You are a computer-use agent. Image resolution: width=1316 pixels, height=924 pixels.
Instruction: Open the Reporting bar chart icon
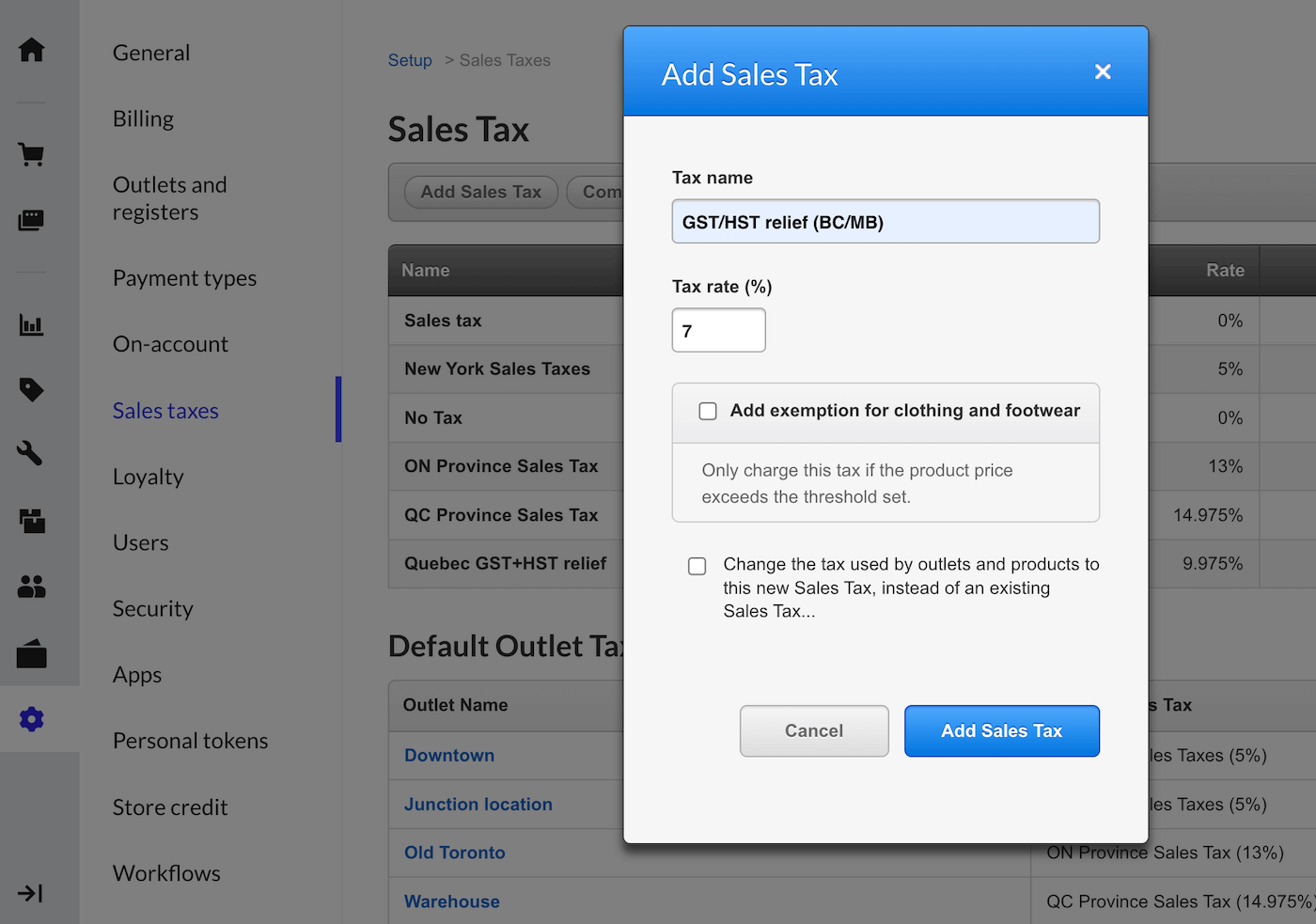point(31,325)
